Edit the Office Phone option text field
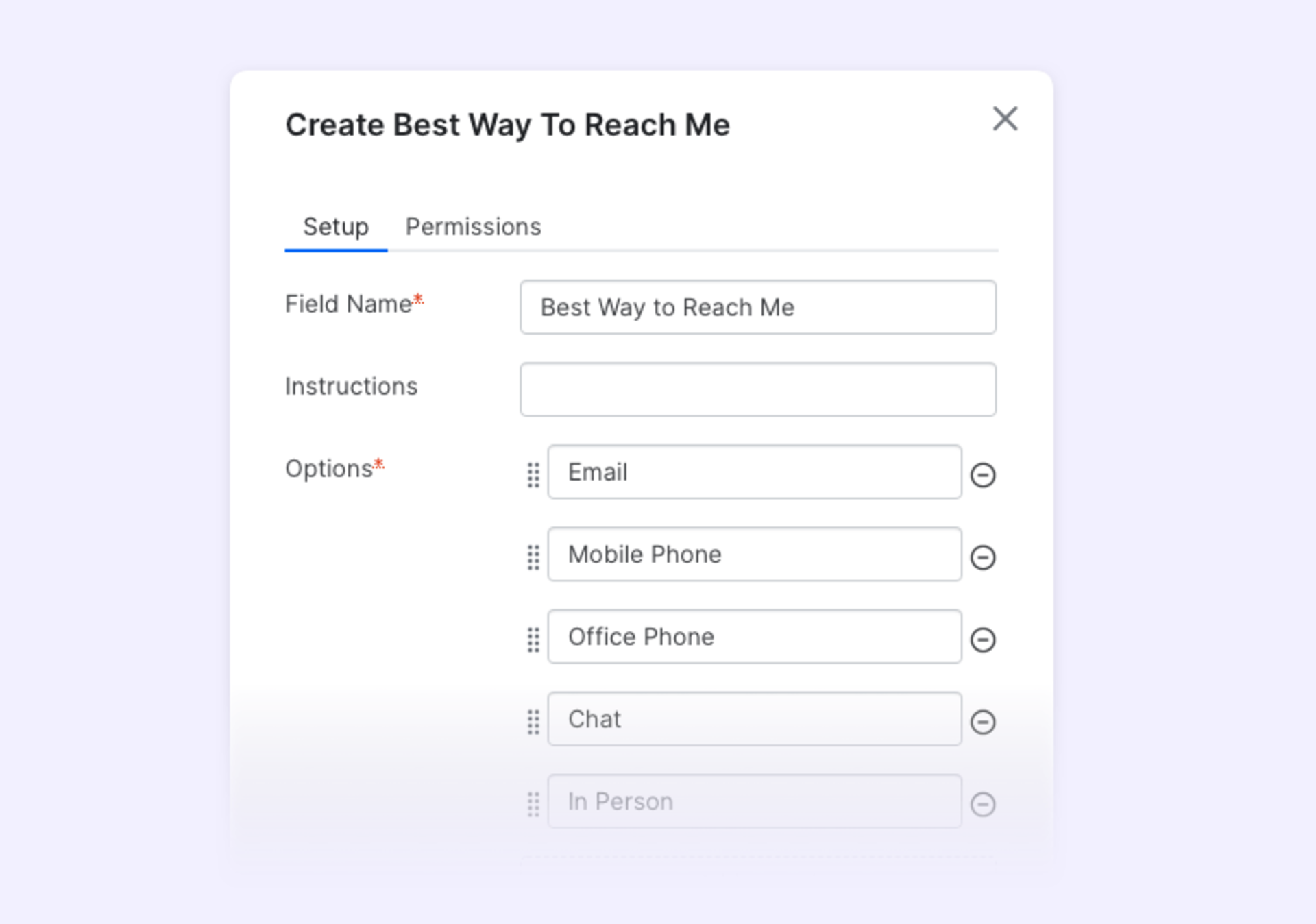 point(755,636)
